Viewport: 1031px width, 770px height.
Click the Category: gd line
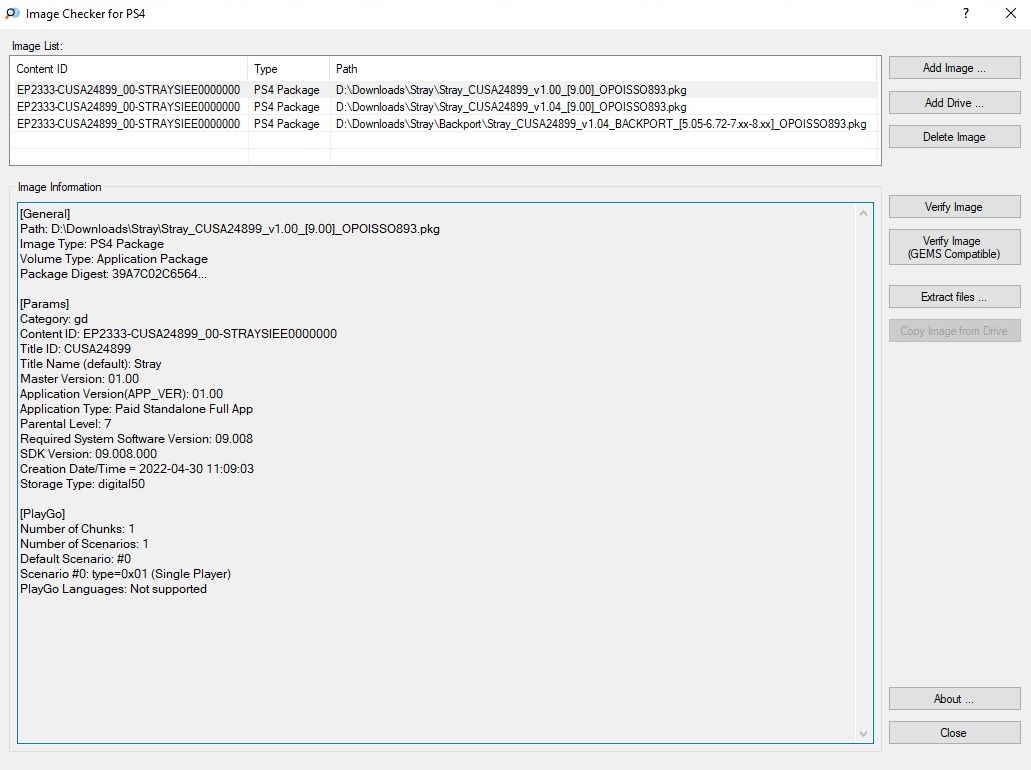tap(54, 319)
